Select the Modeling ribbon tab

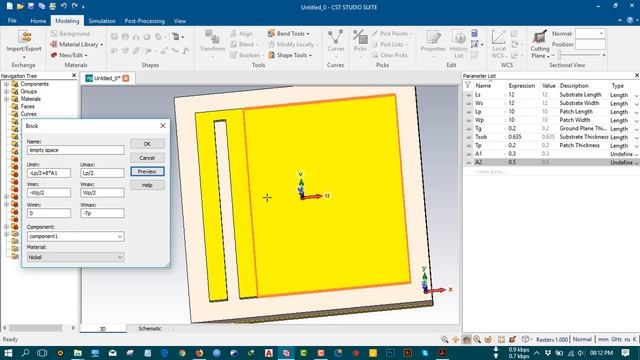[67, 21]
